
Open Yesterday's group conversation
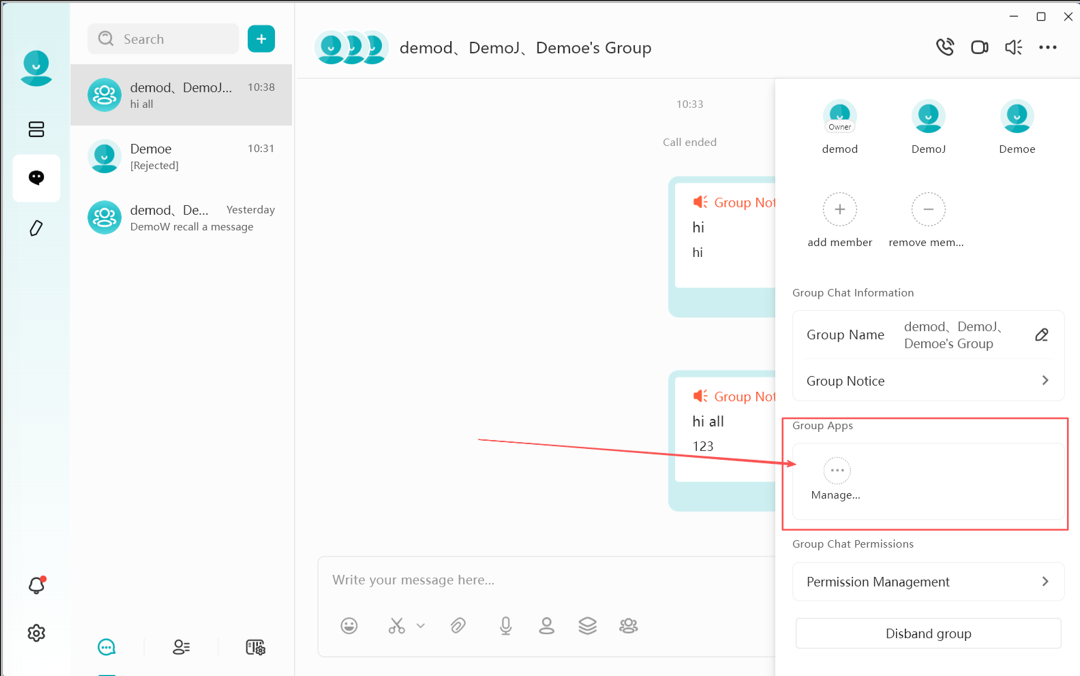tap(181, 218)
